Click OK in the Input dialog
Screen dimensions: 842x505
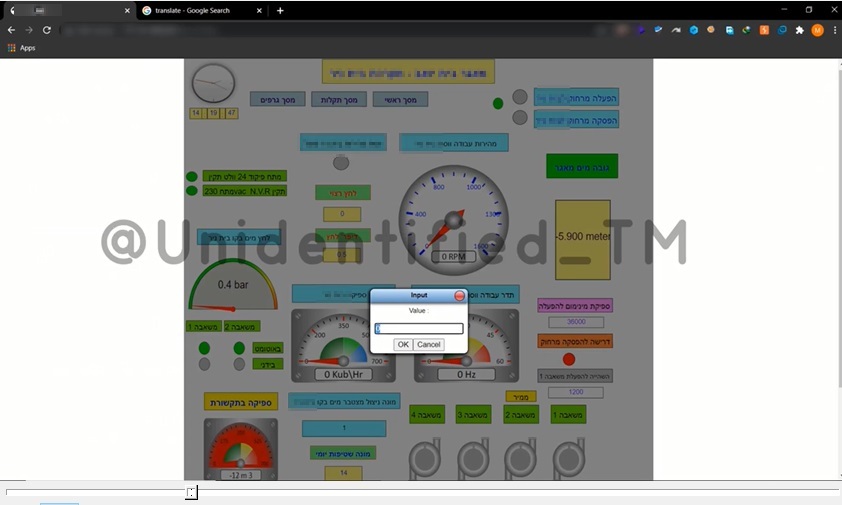[403, 344]
